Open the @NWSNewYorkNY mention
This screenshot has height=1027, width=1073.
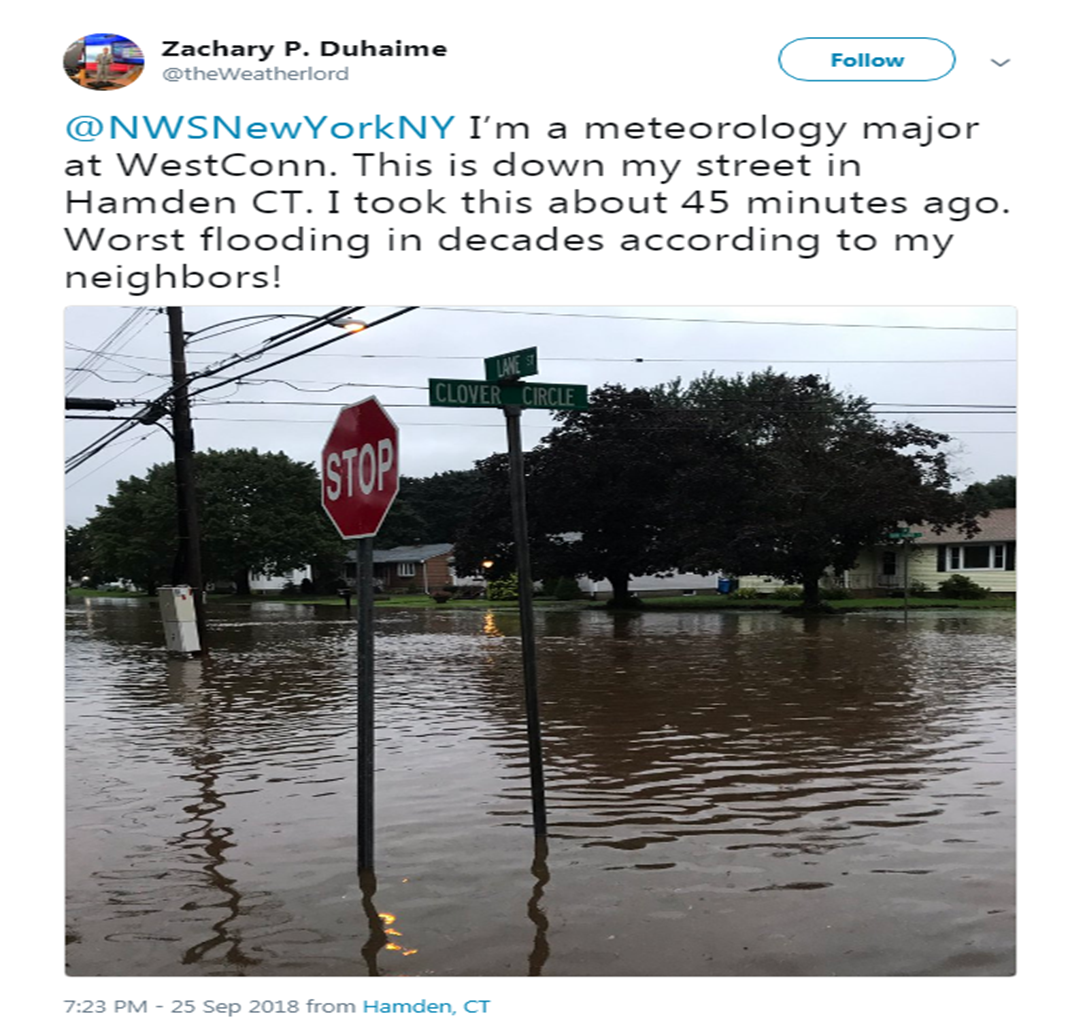pos(260,127)
